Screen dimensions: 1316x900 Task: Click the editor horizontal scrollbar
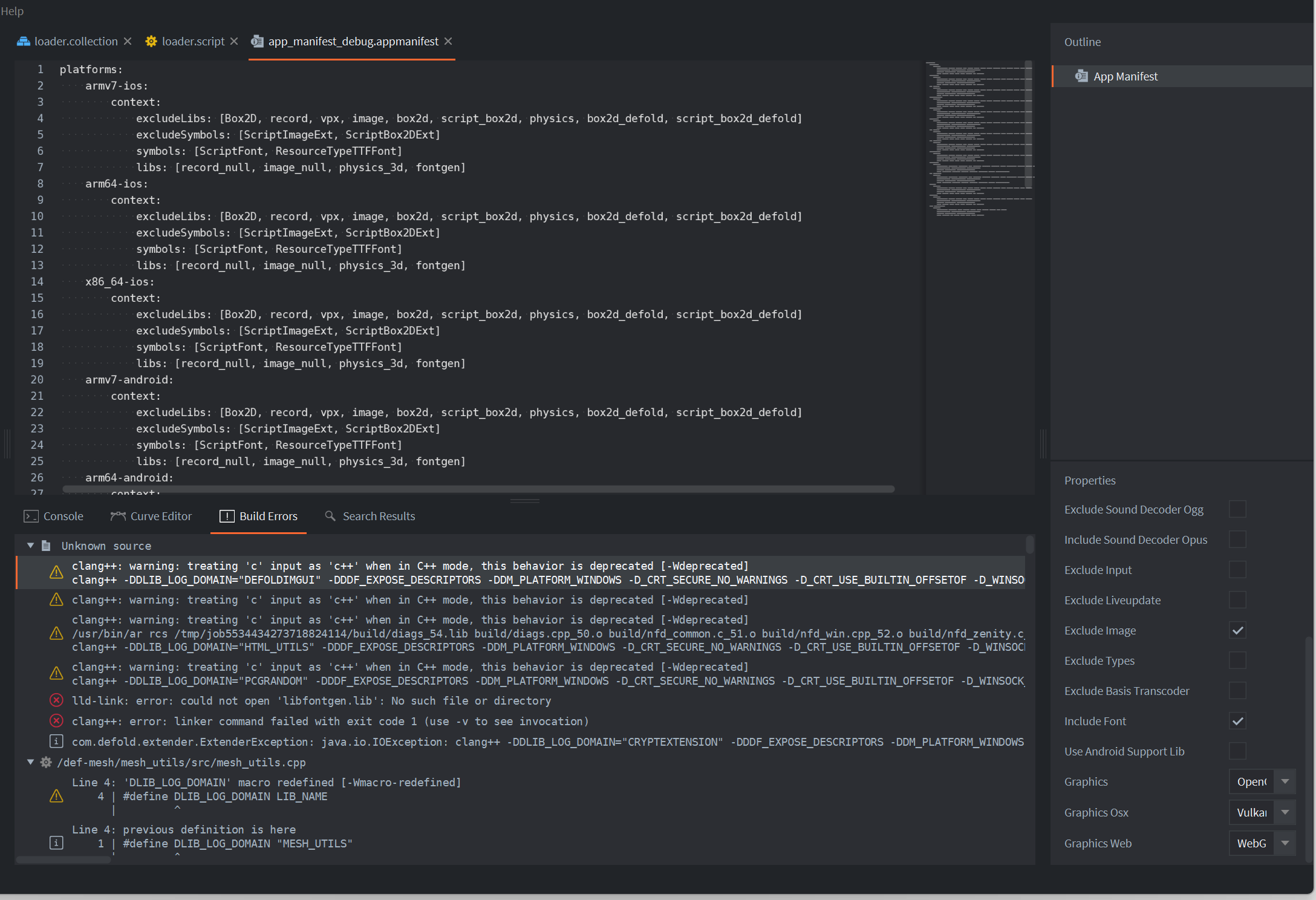478,489
